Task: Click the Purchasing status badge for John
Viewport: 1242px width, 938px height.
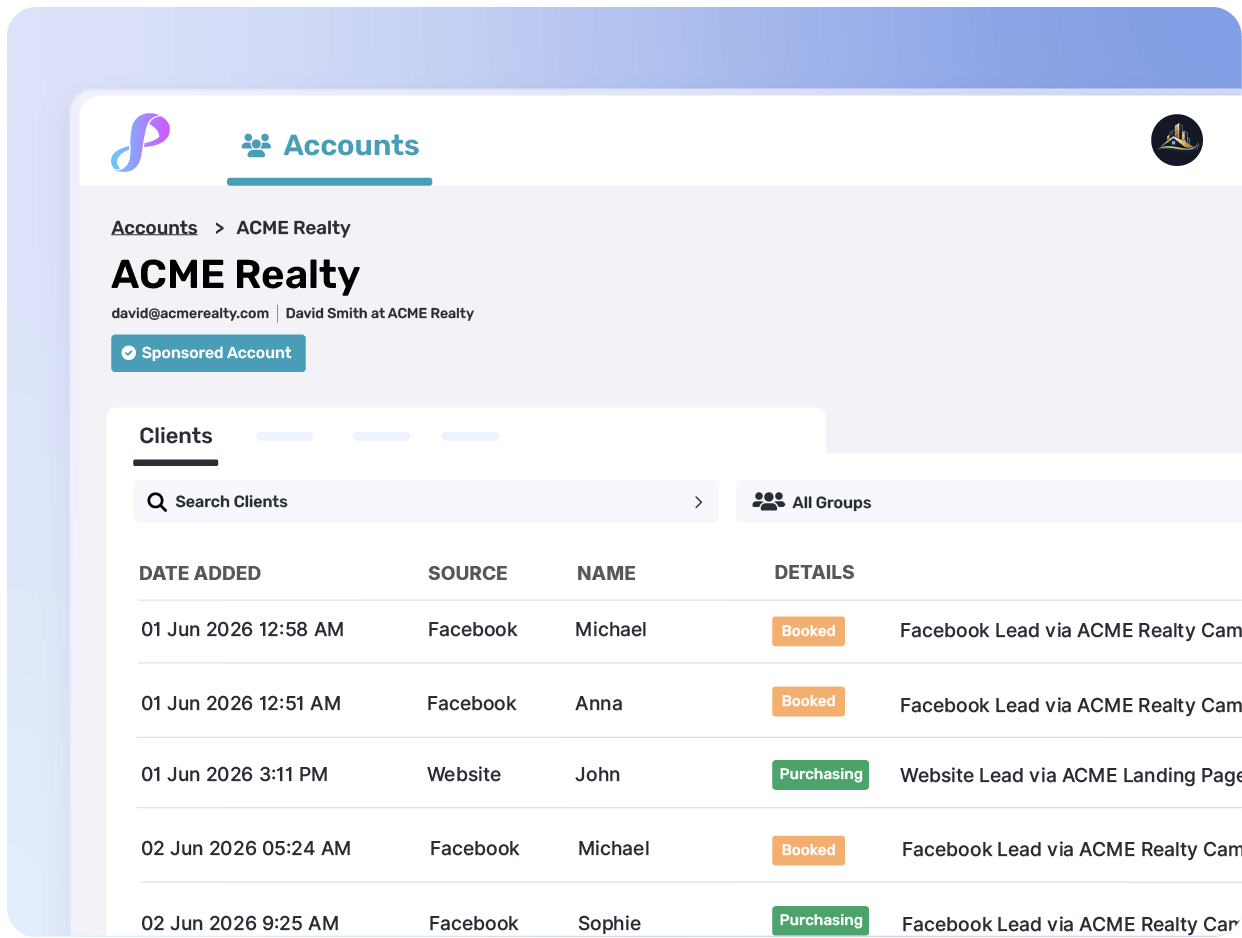Action: (x=820, y=775)
